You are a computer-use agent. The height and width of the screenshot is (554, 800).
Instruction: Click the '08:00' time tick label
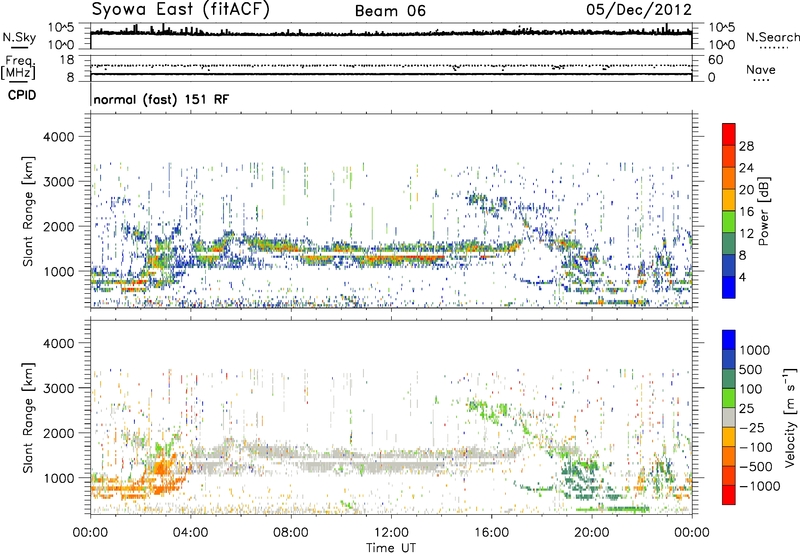[x=290, y=533]
